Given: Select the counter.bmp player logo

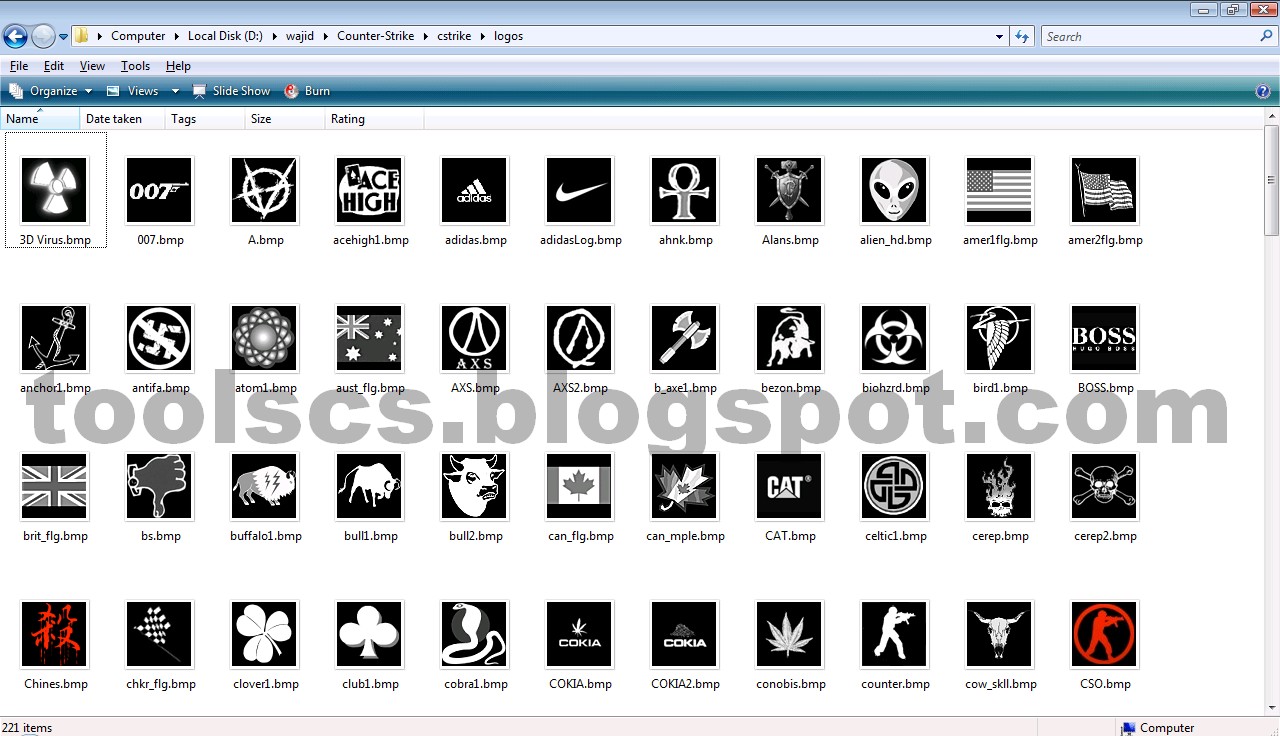Looking at the screenshot, I should coord(894,634).
